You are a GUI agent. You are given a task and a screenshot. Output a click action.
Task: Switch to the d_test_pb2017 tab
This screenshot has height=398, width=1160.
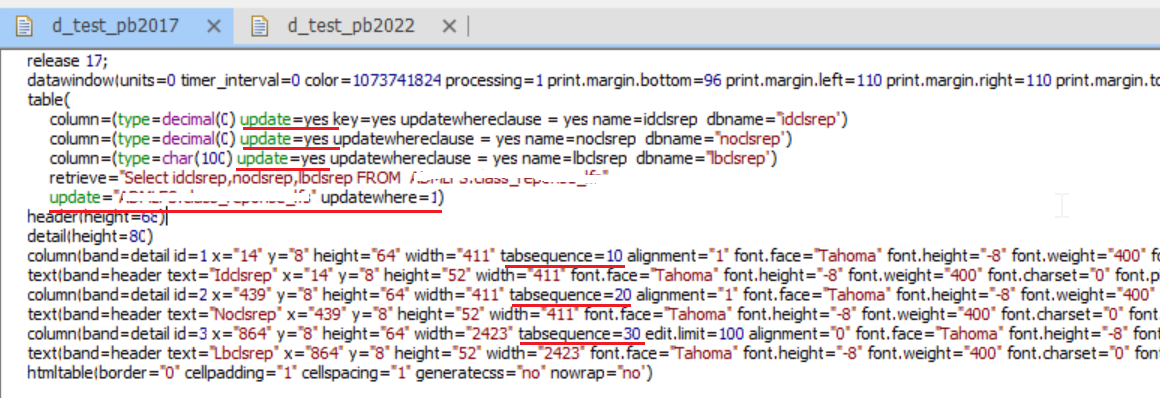click(x=115, y=26)
